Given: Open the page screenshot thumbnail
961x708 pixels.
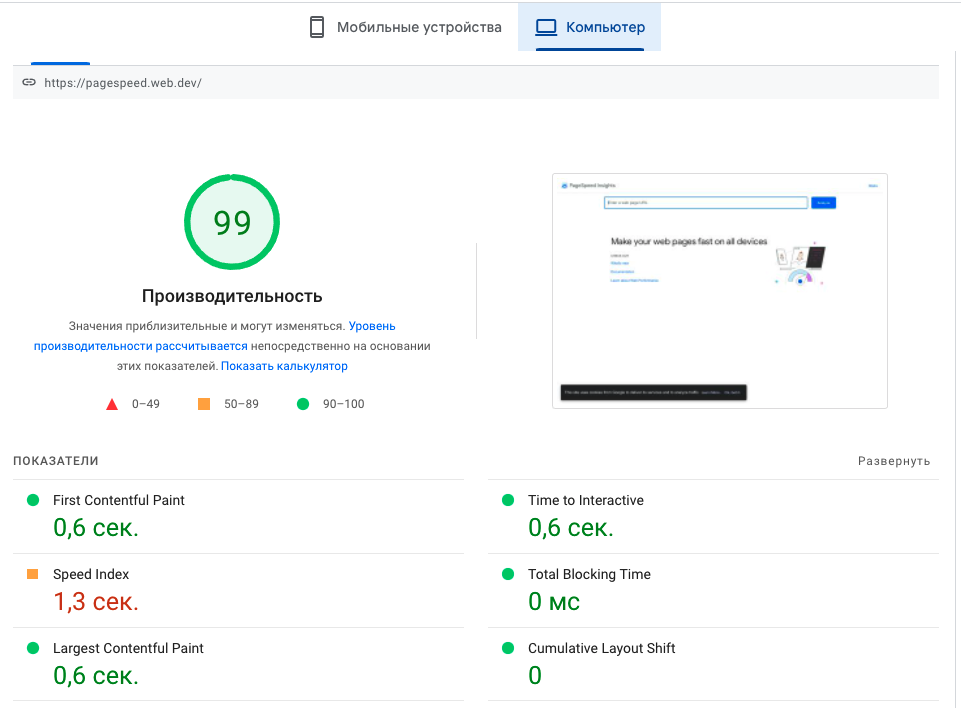Looking at the screenshot, I should tap(719, 290).
